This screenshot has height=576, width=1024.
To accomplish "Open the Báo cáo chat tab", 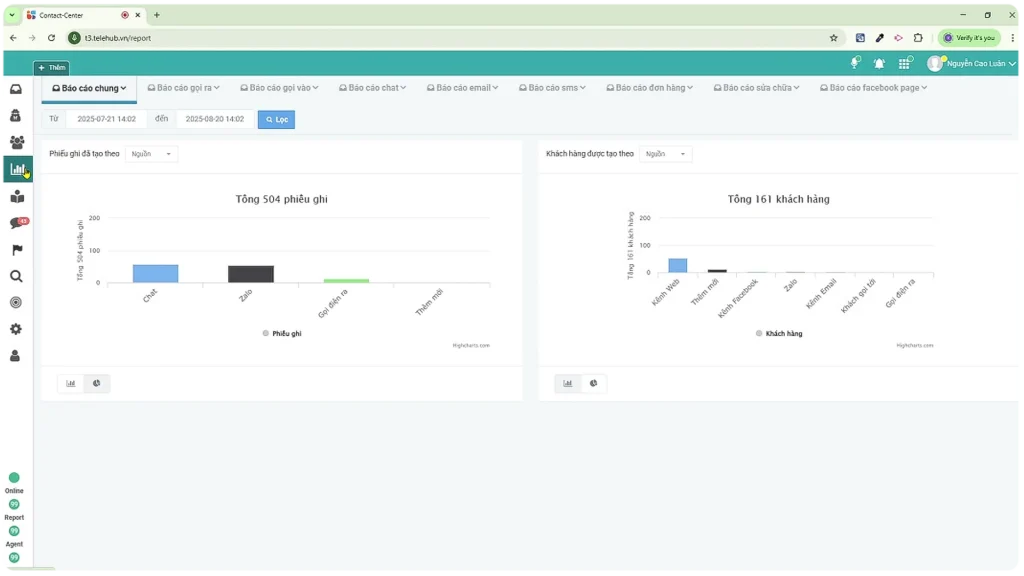I will coord(372,88).
